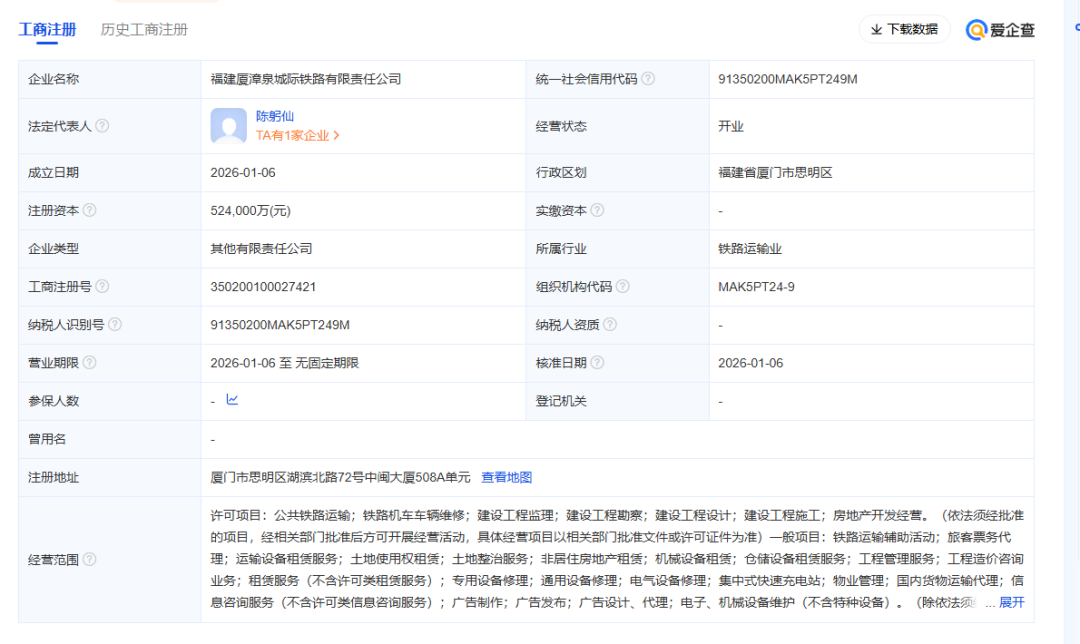Open the 参保人数 trend chart icon
Screen dimensions: 1080x644
coord(232,400)
